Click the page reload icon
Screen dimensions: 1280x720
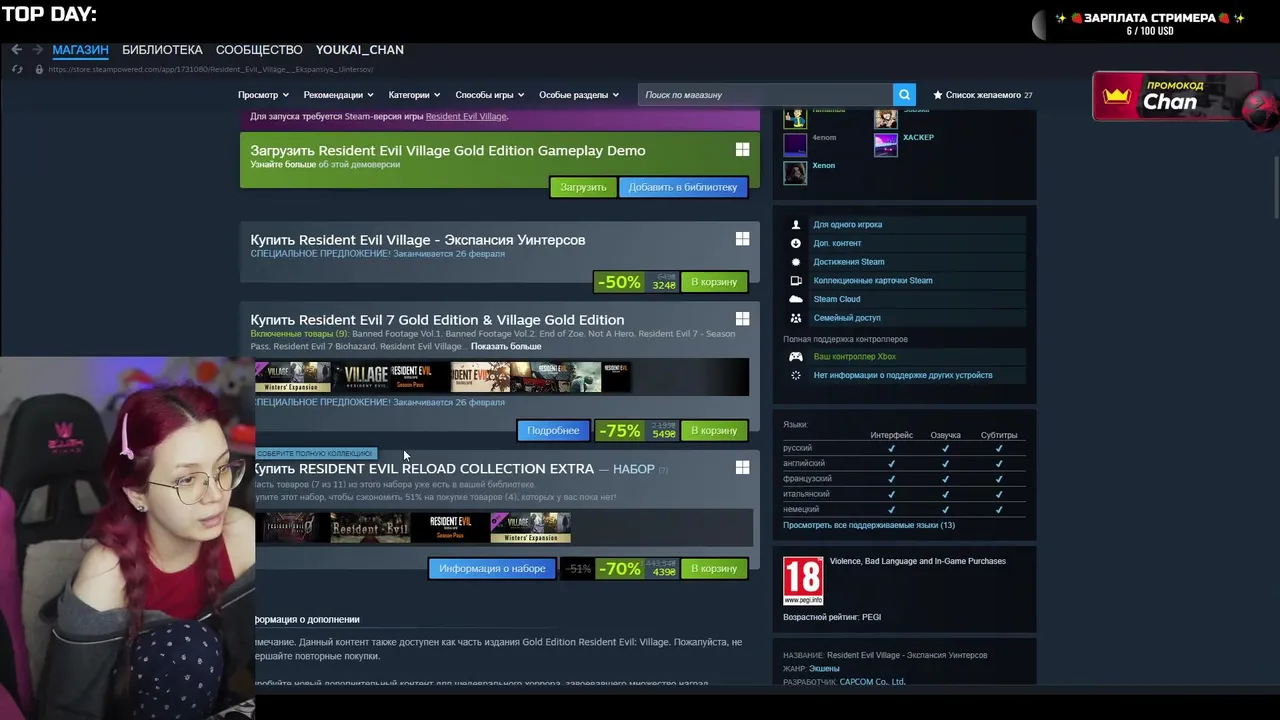point(17,69)
